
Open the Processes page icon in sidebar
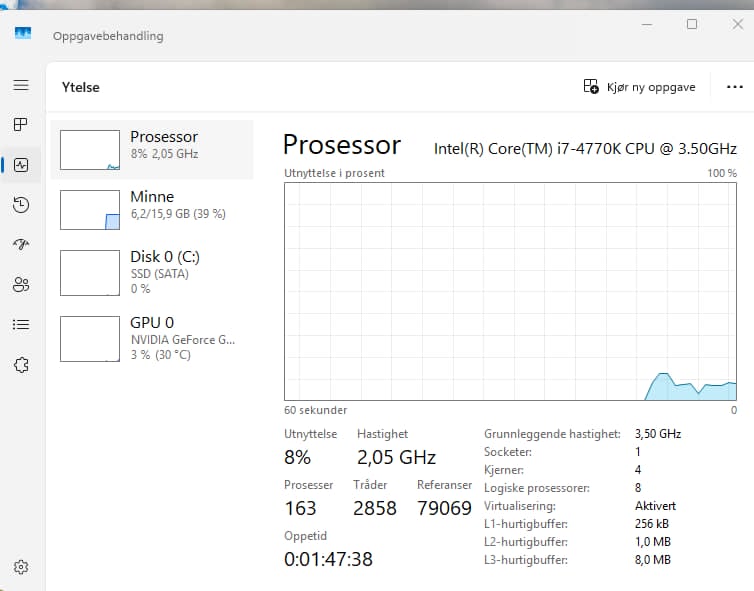pos(21,125)
